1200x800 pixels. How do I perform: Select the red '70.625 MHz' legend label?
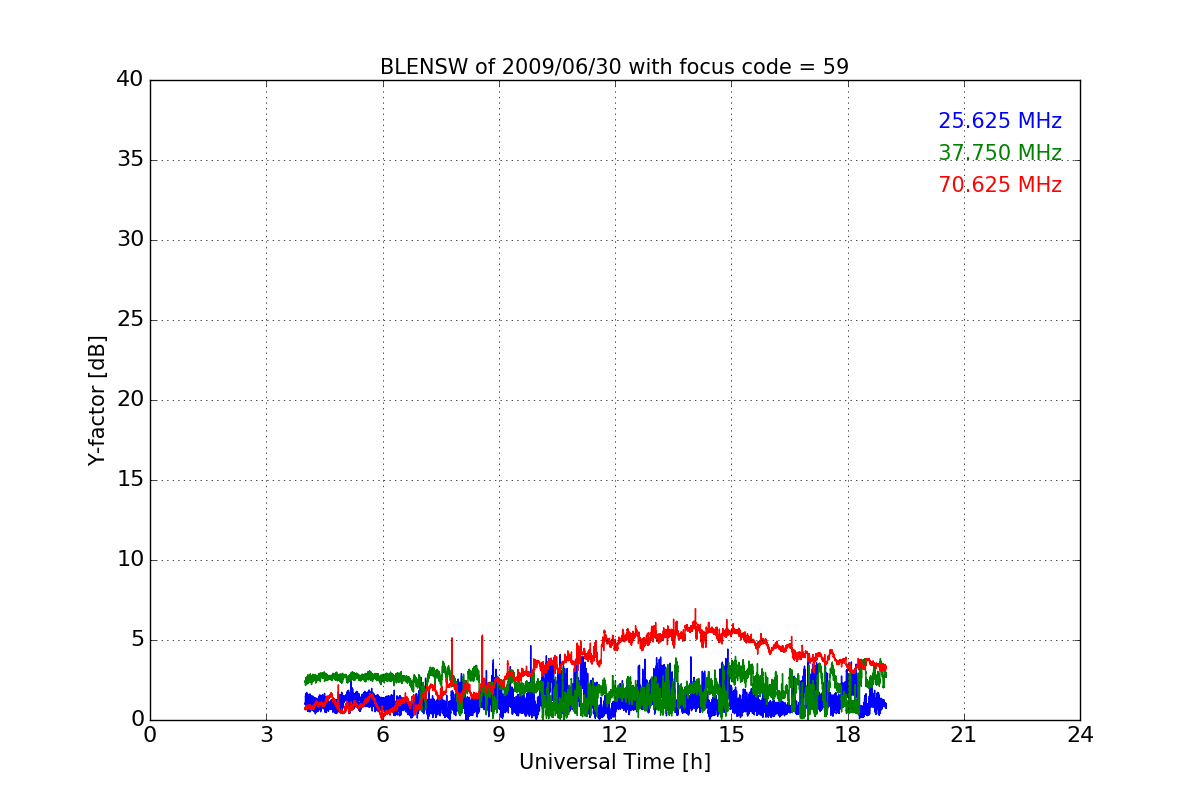coord(1000,185)
